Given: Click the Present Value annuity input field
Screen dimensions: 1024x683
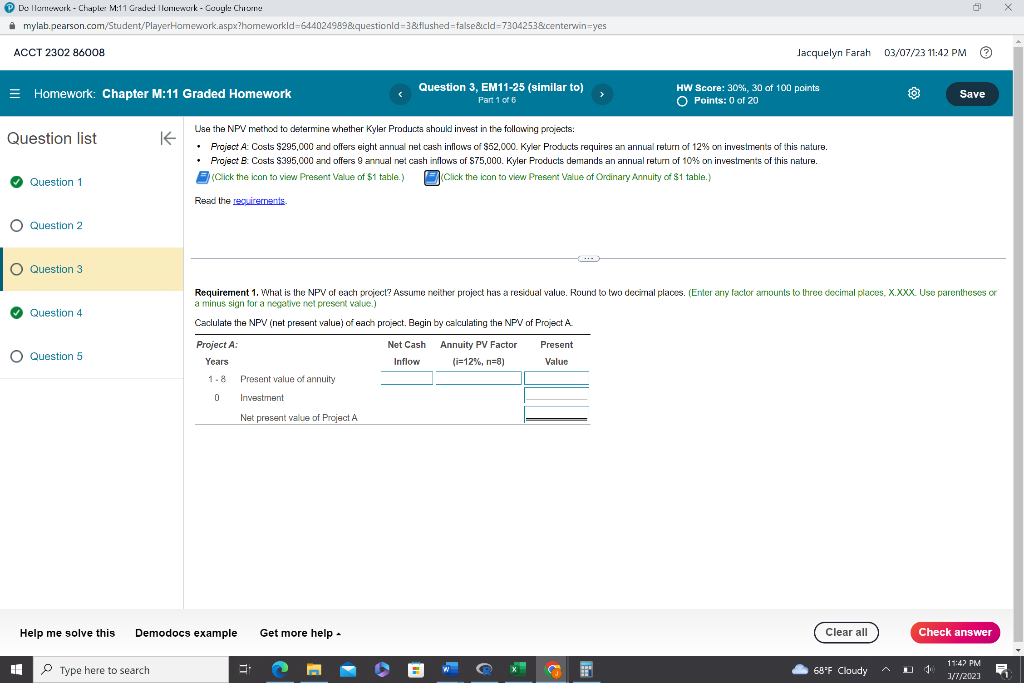Looking at the screenshot, I should (556, 378).
